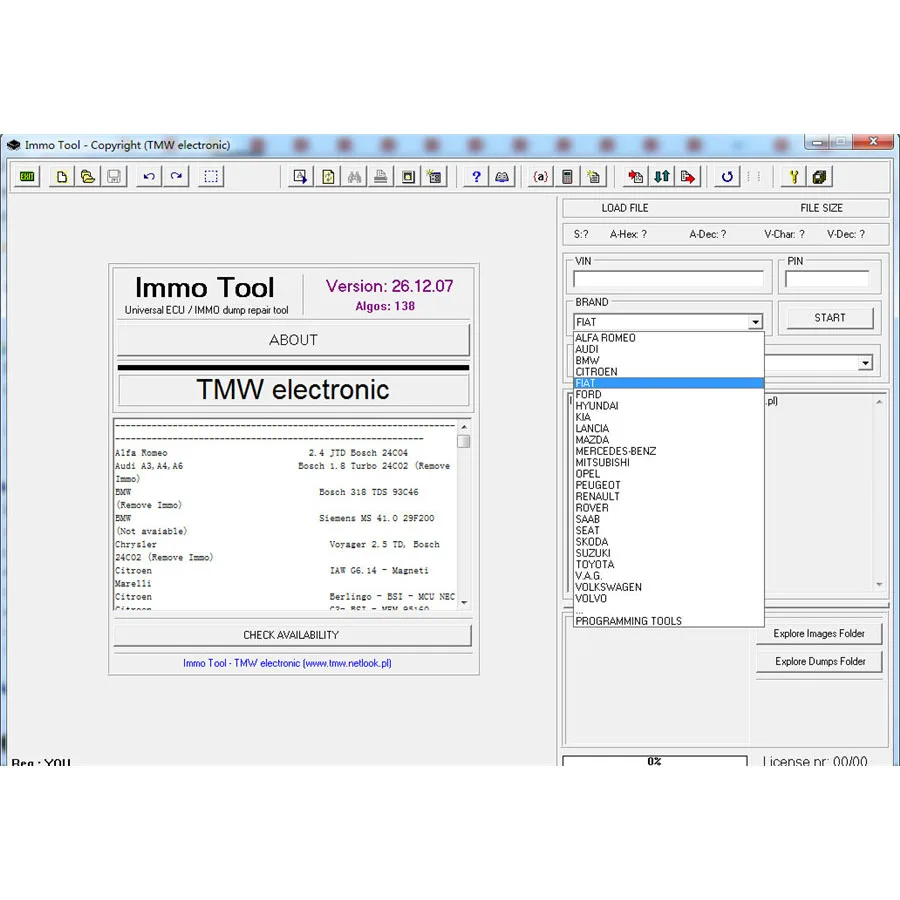Click the framed black square icon

coord(408,176)
